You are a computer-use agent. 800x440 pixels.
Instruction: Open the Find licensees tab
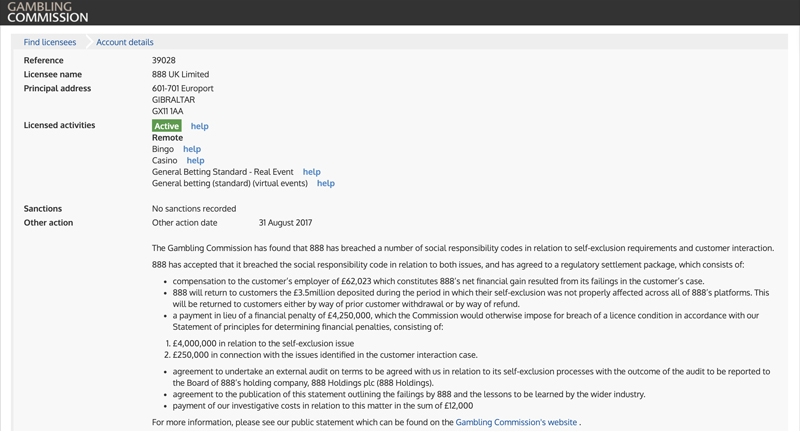(x=49, y=42)
